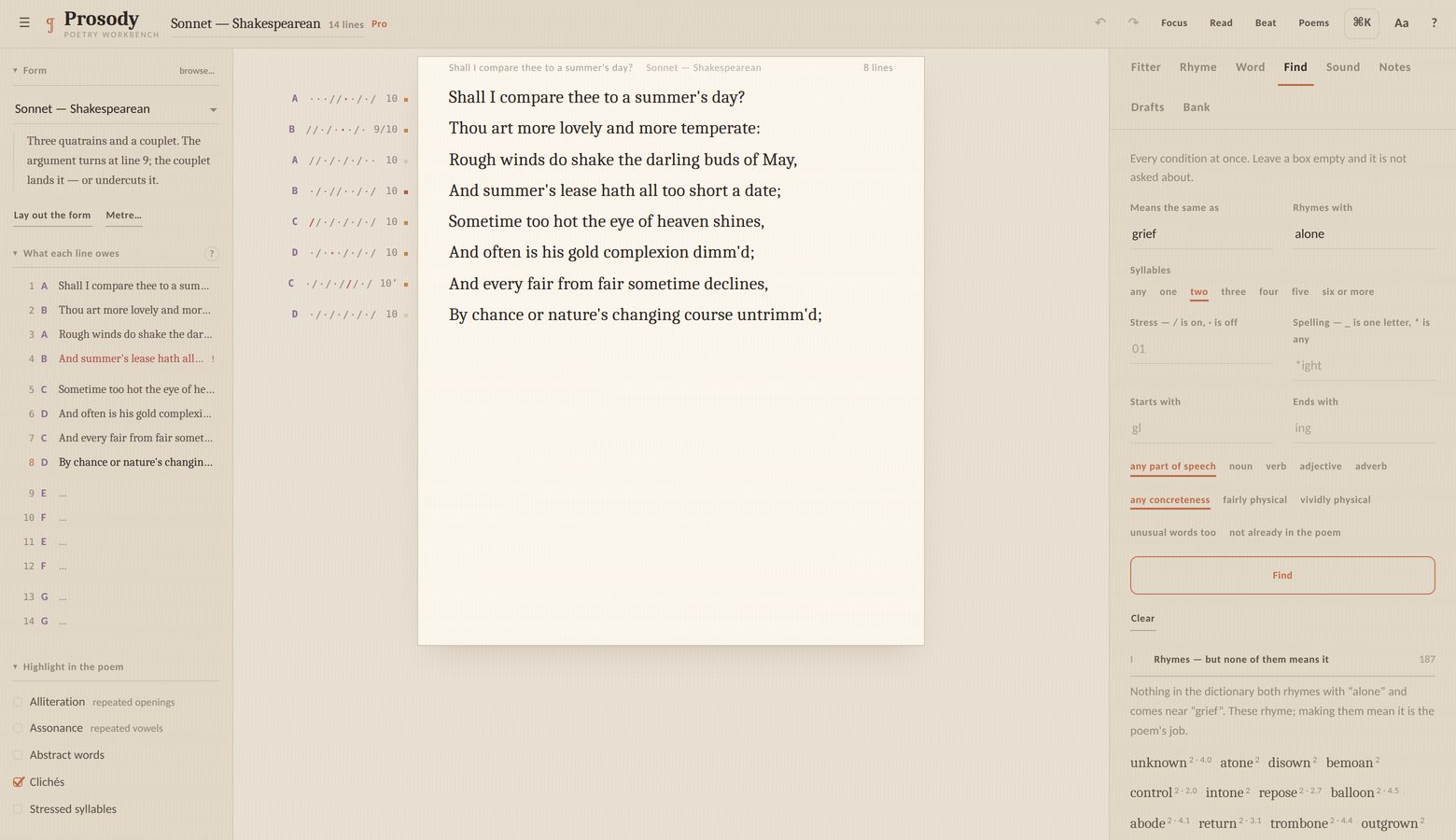Image resolution: width=1456 pixels, height=840 pixels.
Task: Pick the rhyme word 'unknown'
Action: [1158, 763]
